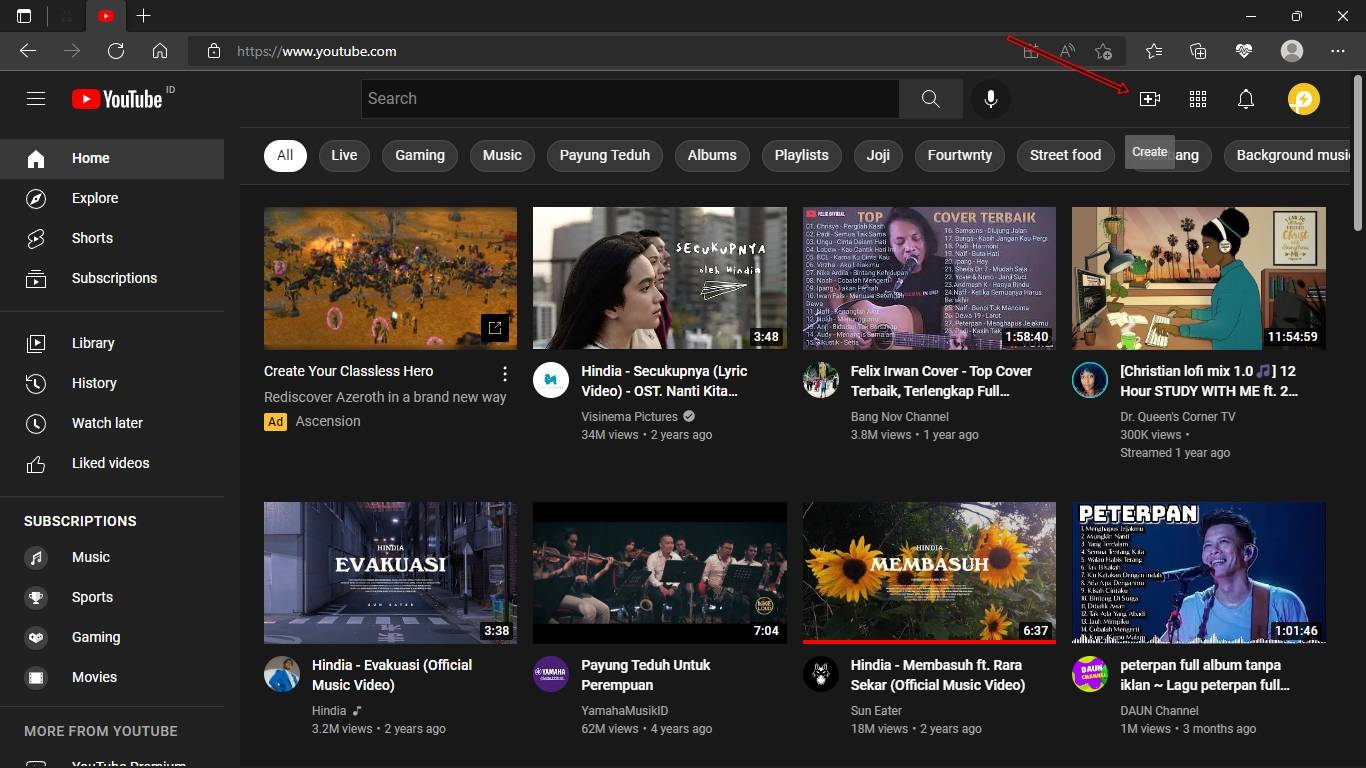Image resolution: width=1366 pixels, height=768 pixels.
Task: Open Explore in the sidebar
Action: [112, 198]
